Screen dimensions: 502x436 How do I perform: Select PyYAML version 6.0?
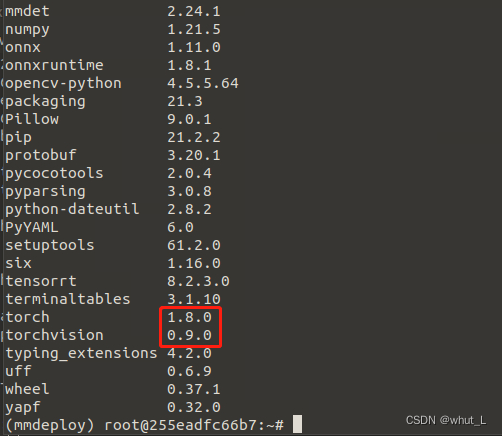click(180, 227)
